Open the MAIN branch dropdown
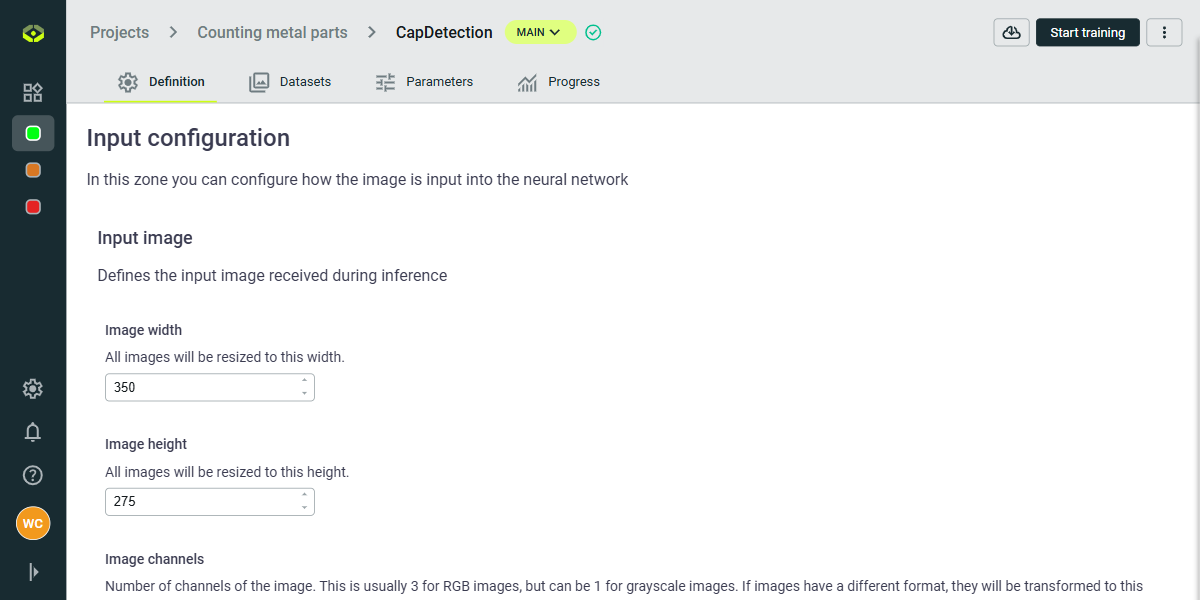This screenshot has height=600, width=1200. [539, 33]
